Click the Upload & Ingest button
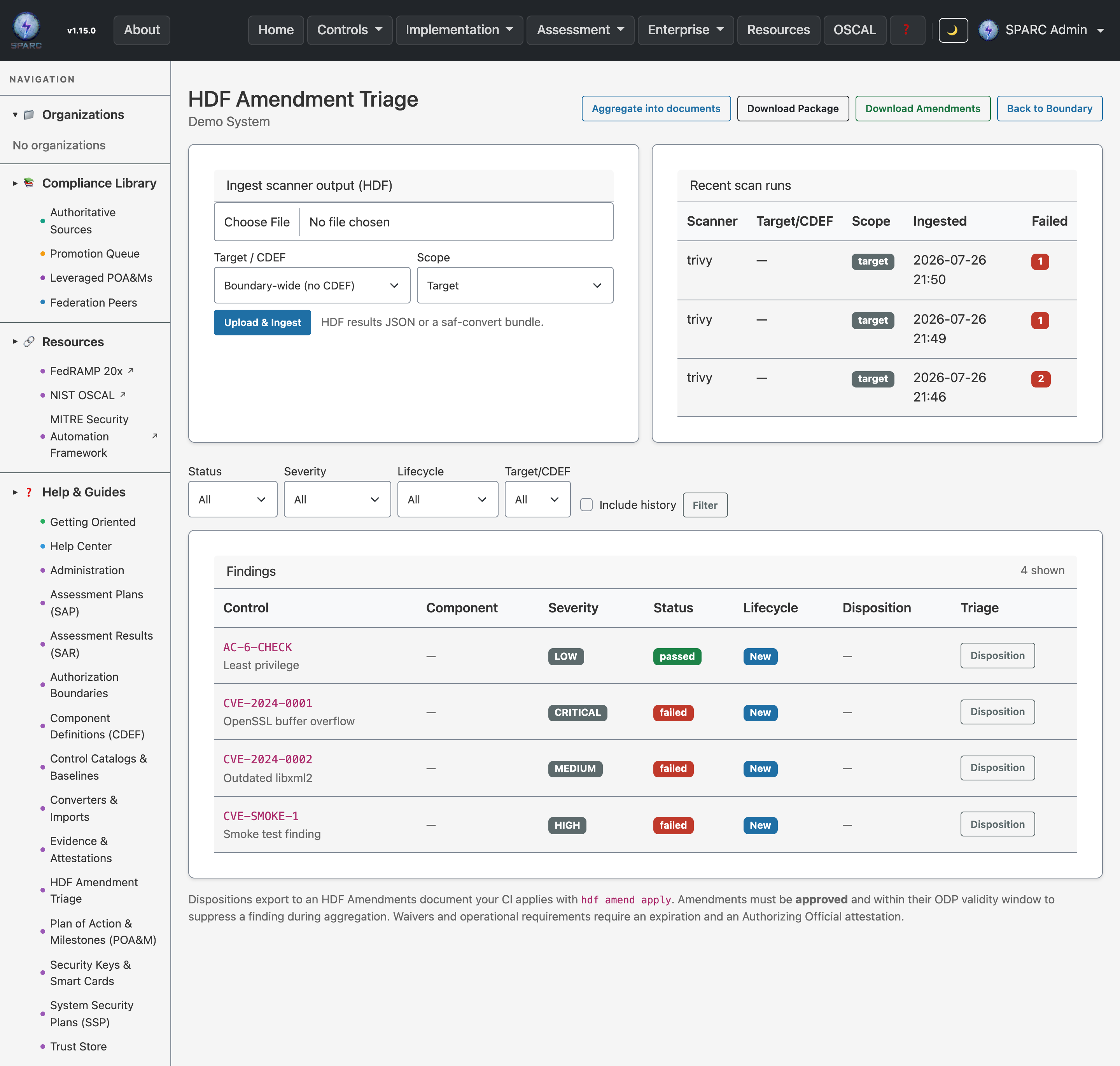 pos(262,322)
